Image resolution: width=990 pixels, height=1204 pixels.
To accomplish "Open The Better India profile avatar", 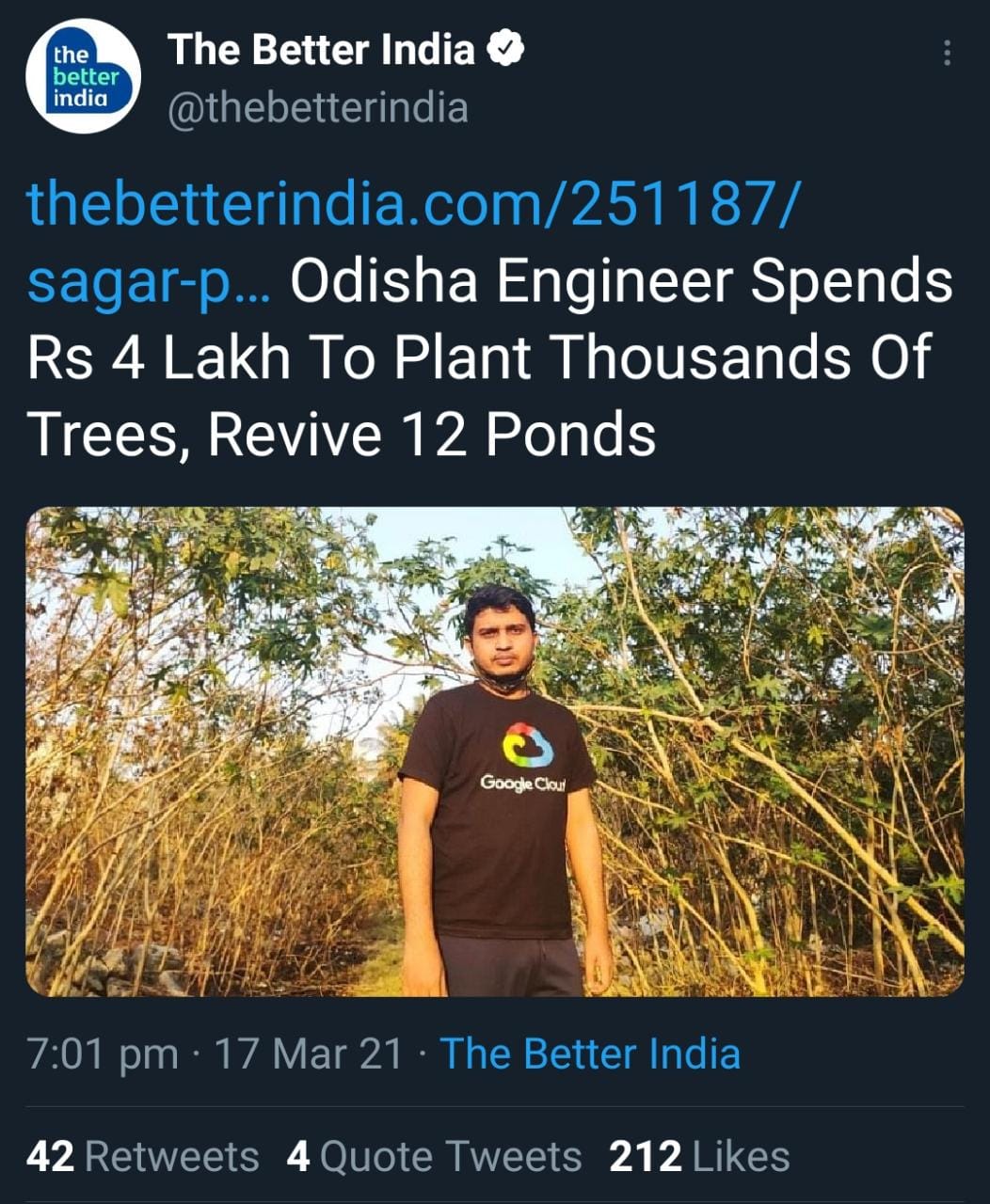I will pyautogui.click(x=83, y=76).
